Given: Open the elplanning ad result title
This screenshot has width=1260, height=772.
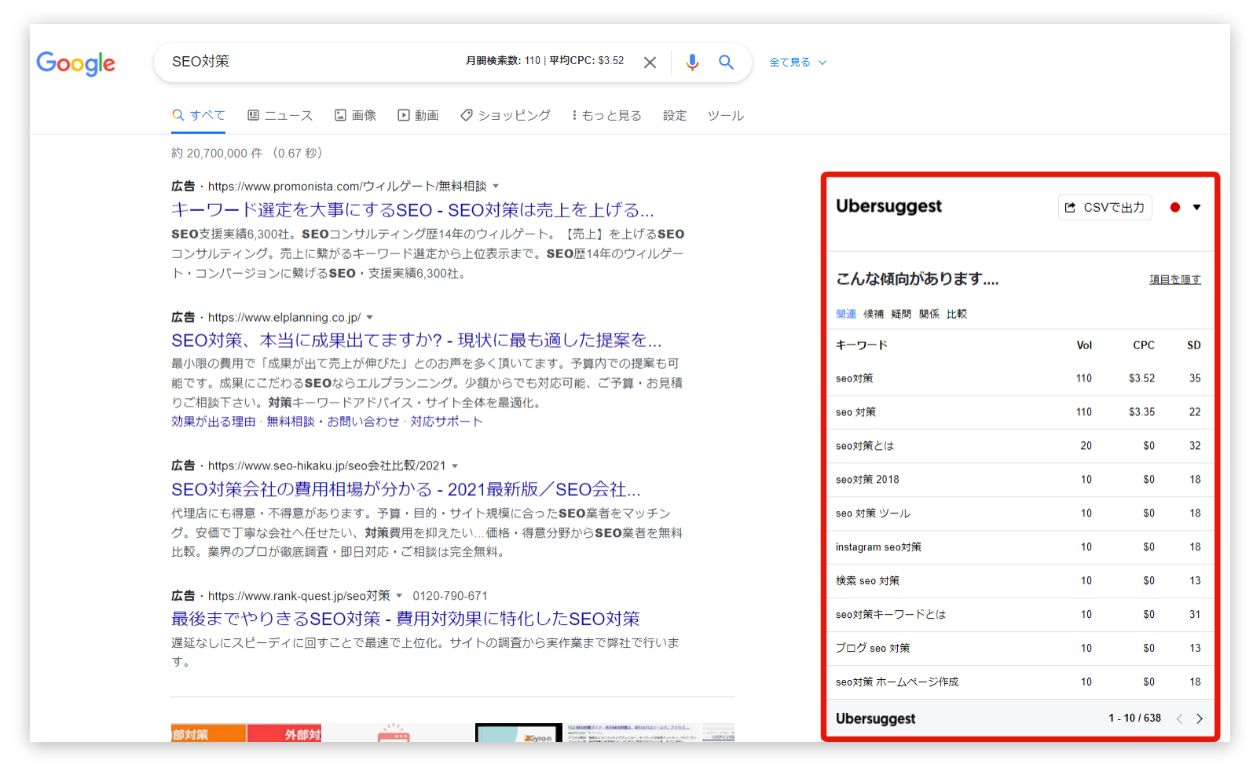Looking at the screenshot, I should (416, 340).
